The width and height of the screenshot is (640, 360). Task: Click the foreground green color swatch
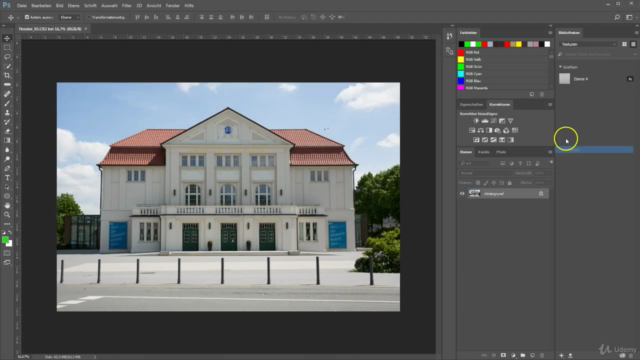[5, 240]
